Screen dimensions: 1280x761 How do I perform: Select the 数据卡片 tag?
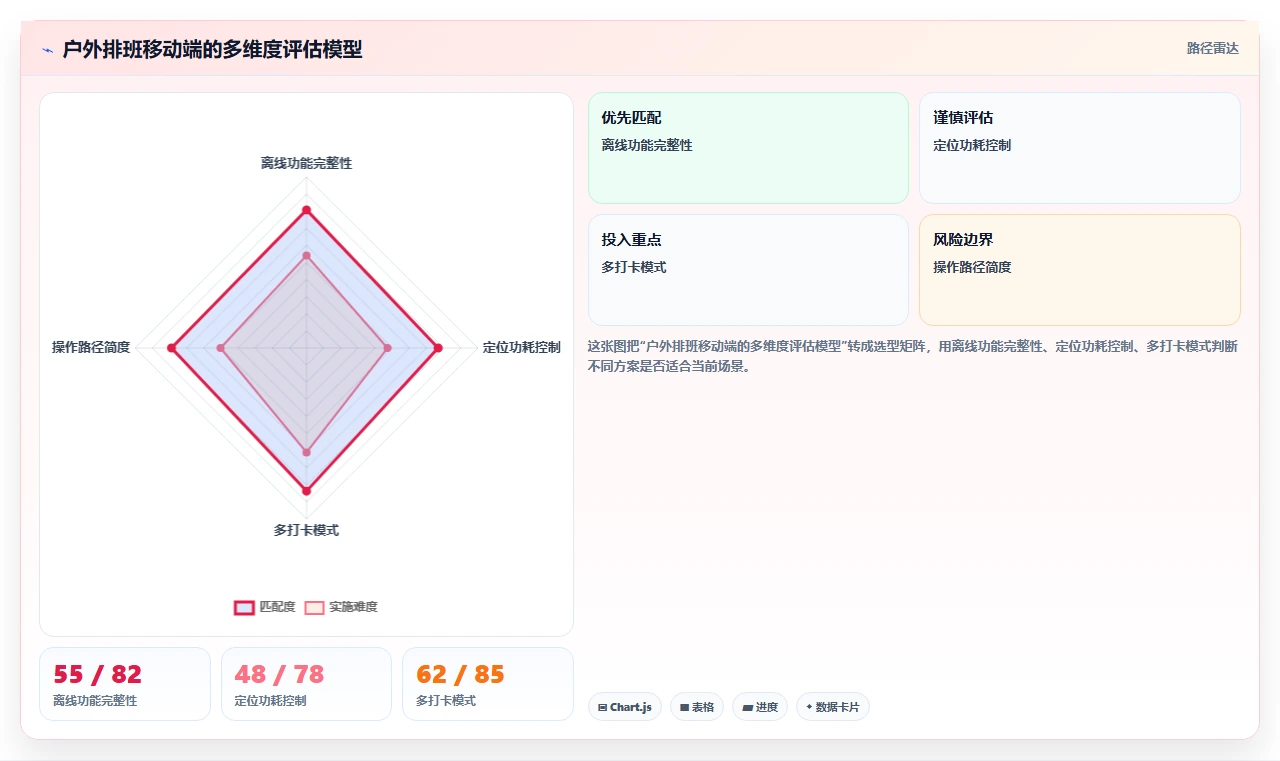tap(833, 707)
